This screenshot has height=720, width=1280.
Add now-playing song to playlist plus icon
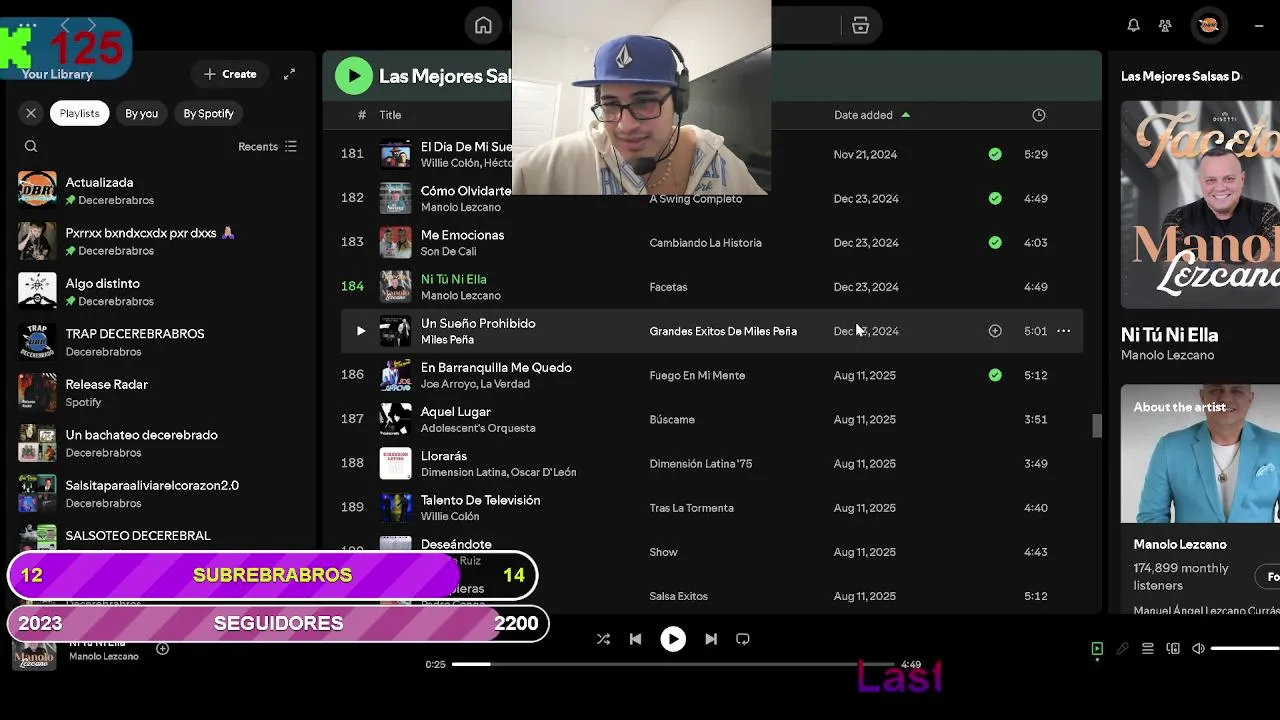pyautogui.click(x=162, y=649)
